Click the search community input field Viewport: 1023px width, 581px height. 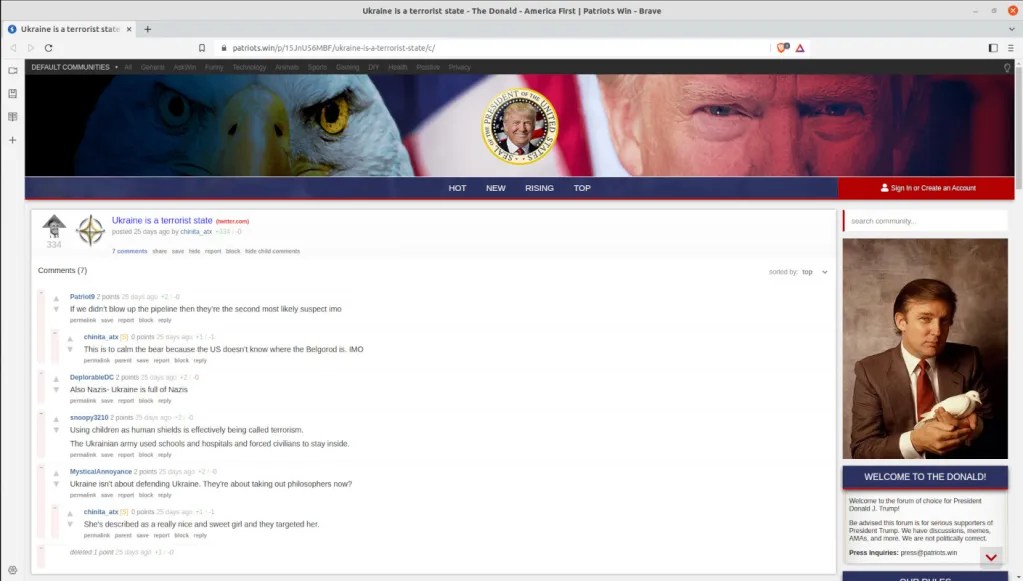click(x=924, y=221)
